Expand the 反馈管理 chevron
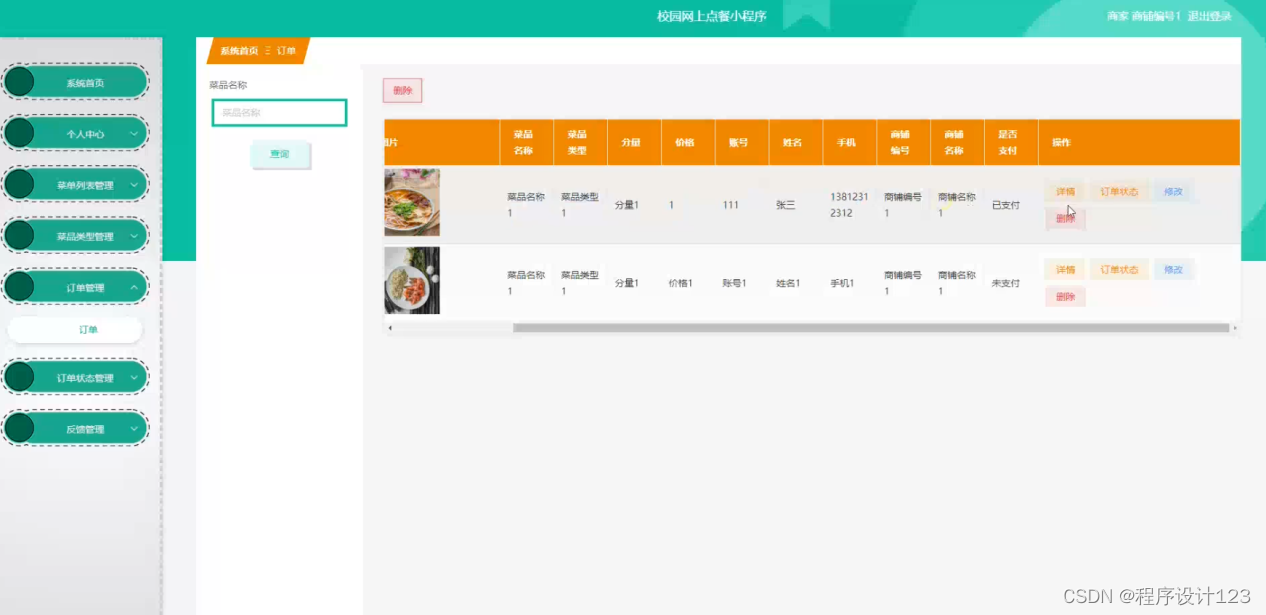 (134, 429)
